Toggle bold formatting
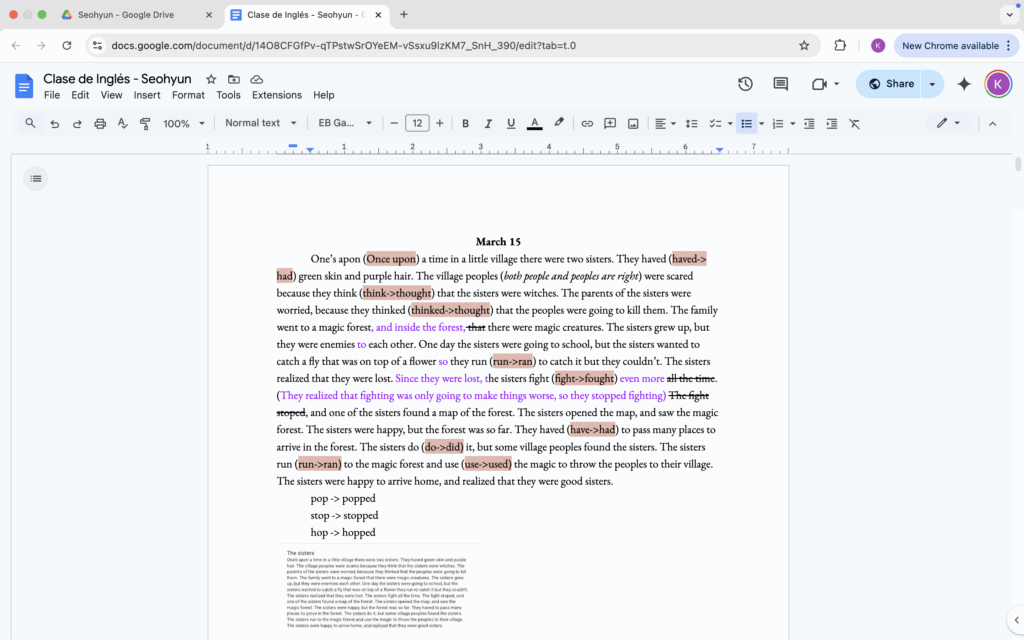Viewport: 1024px width, 640px height. click(466, 123)
